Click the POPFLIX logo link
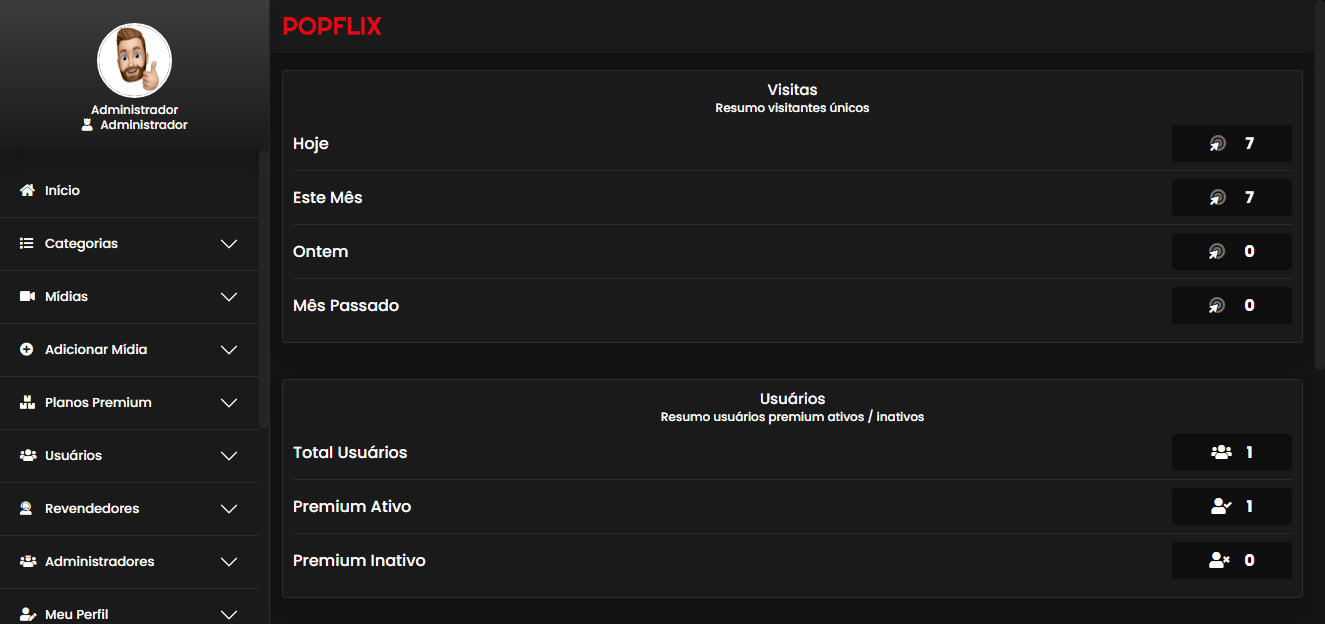 (332, 26)
